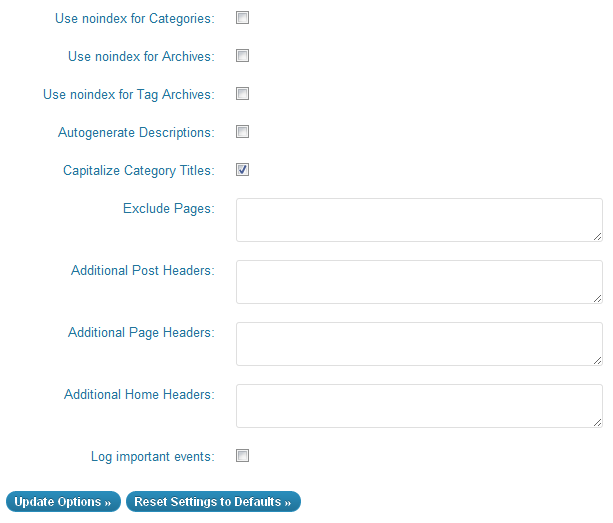Check the noindex for Archives box
Screen dimensions: 613x523
coord(242,56)
